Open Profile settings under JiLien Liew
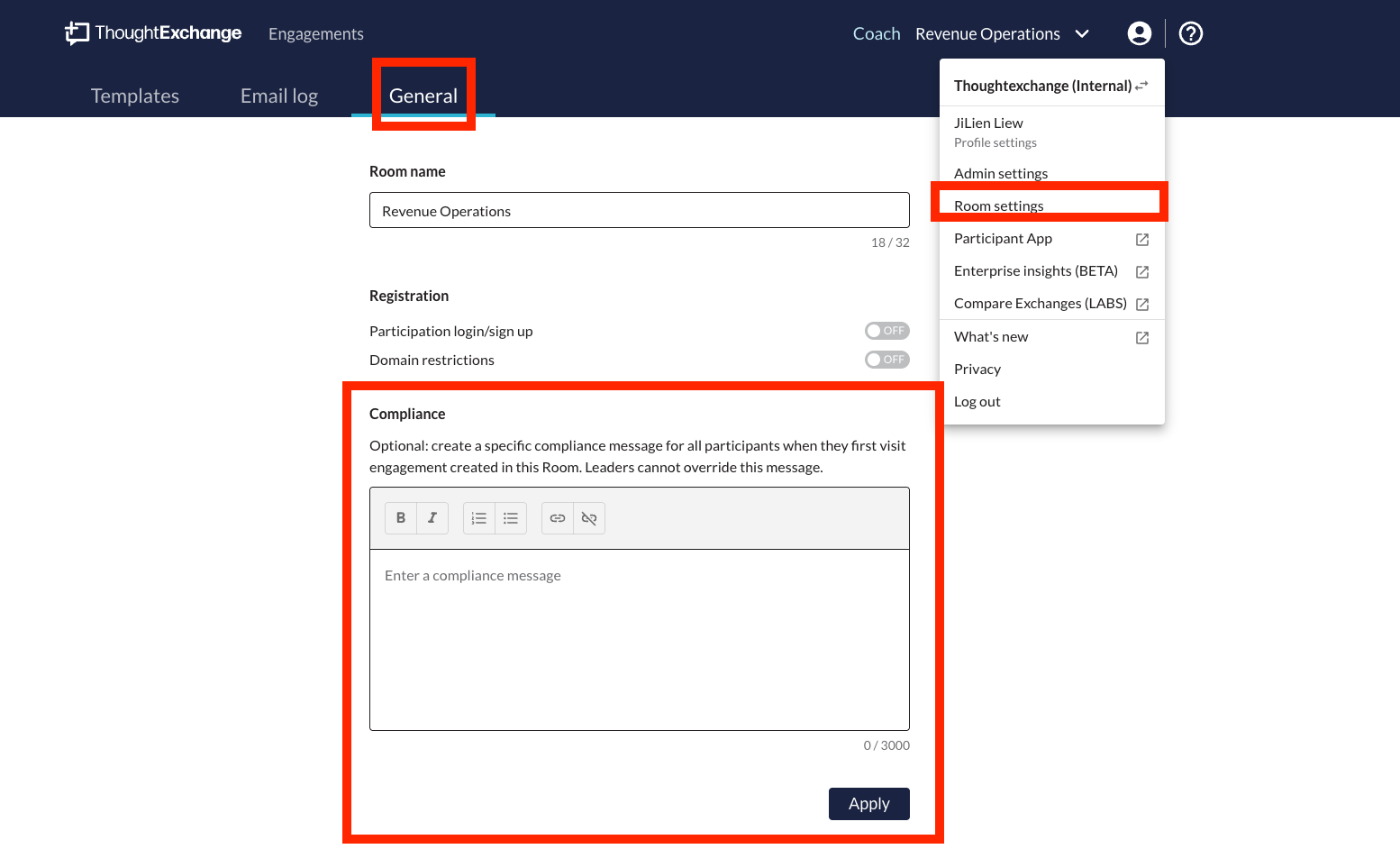Image resolution: width=1400 pixels, height=849 pixels. [995, 142]
